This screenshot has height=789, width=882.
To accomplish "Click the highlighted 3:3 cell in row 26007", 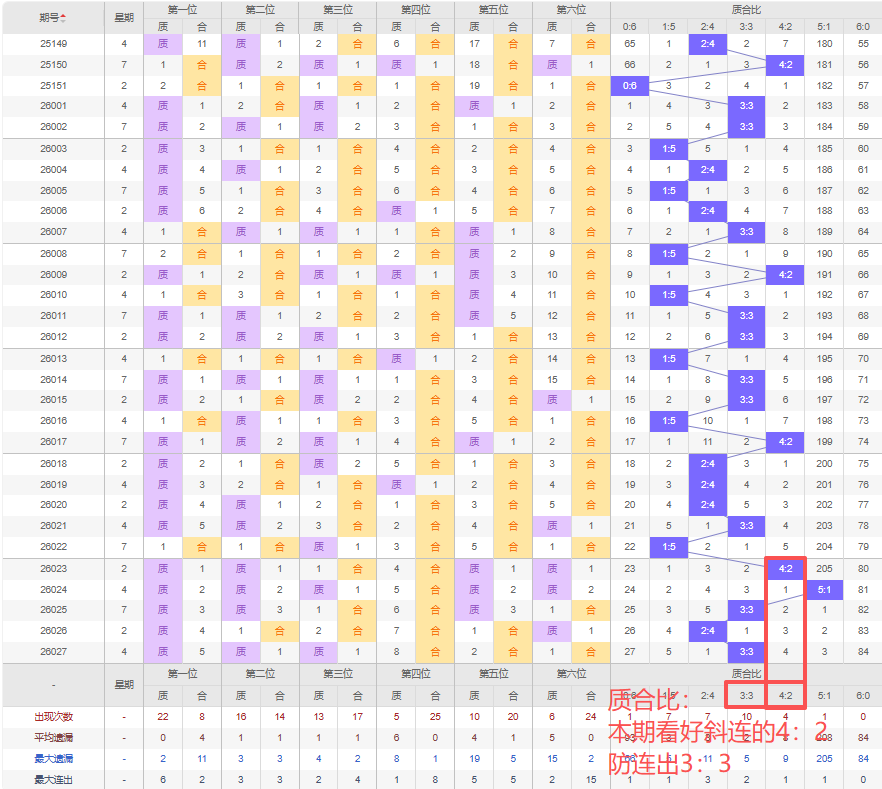I will tap(746, 232).
